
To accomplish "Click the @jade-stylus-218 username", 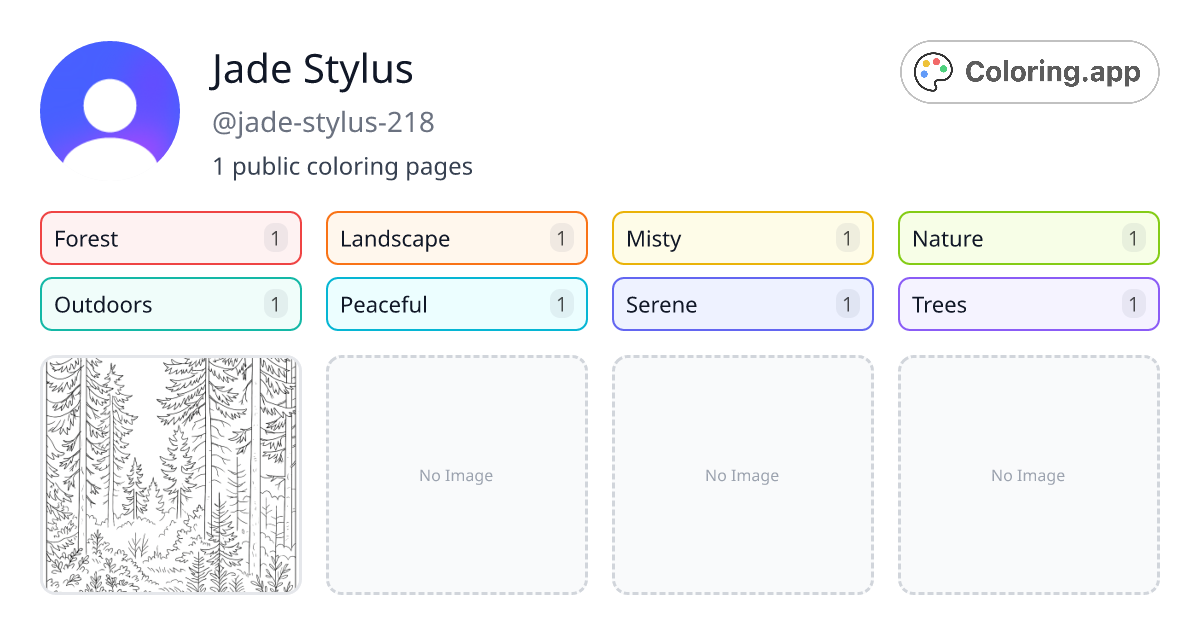I will (x=324, y=122).
